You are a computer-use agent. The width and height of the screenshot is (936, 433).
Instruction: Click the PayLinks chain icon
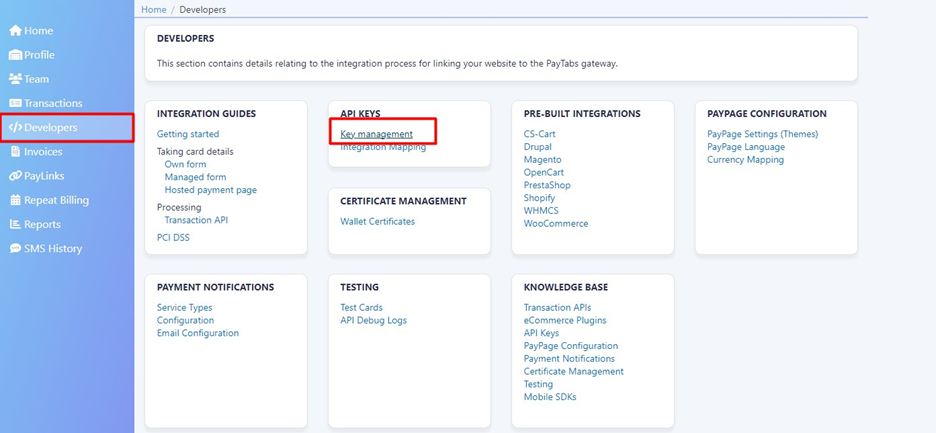(15, 176)
